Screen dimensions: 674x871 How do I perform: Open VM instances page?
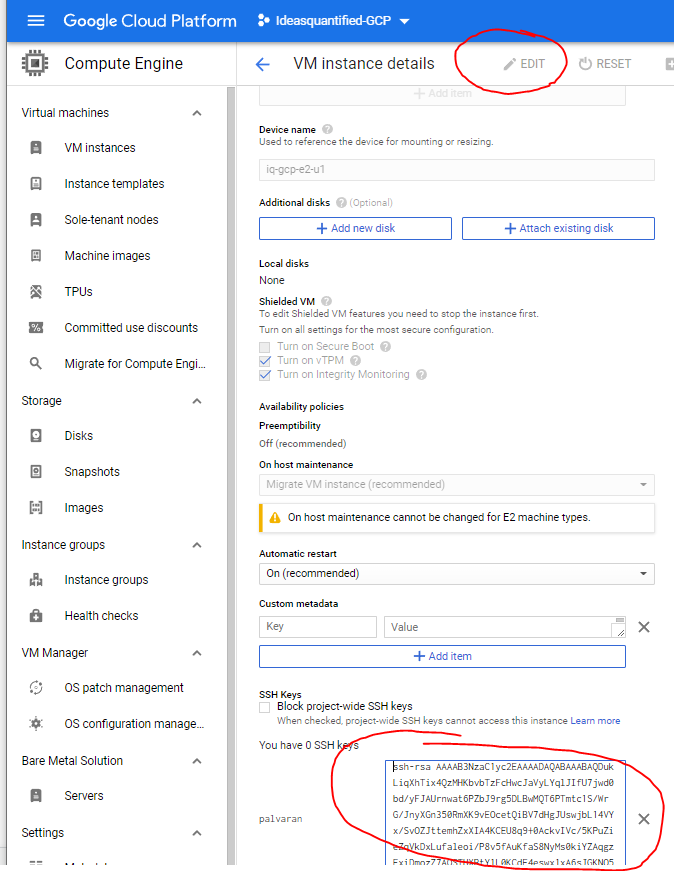tap(100, 148)
